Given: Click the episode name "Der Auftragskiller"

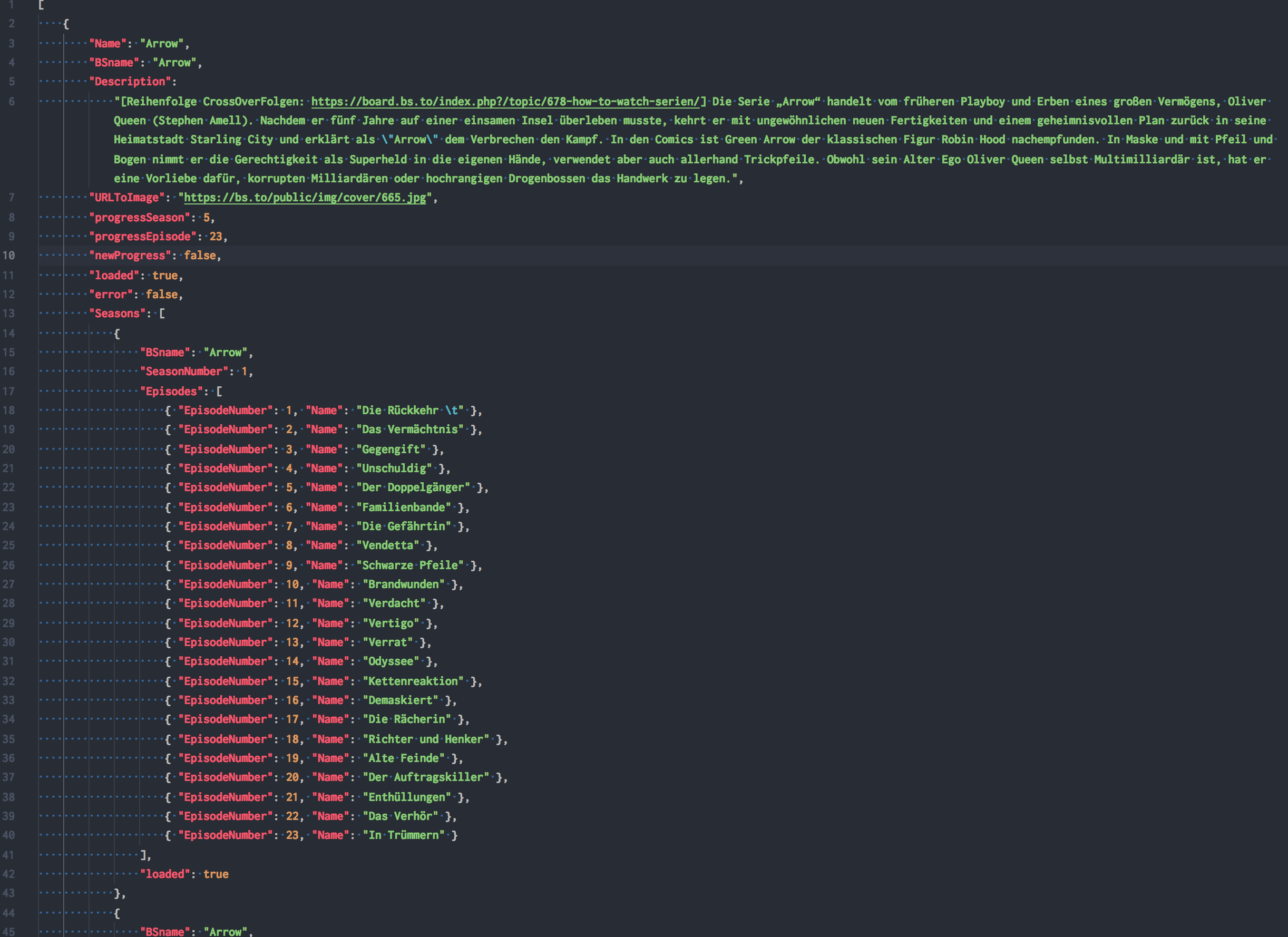Looking at the screenshot, I should [426, 777].
